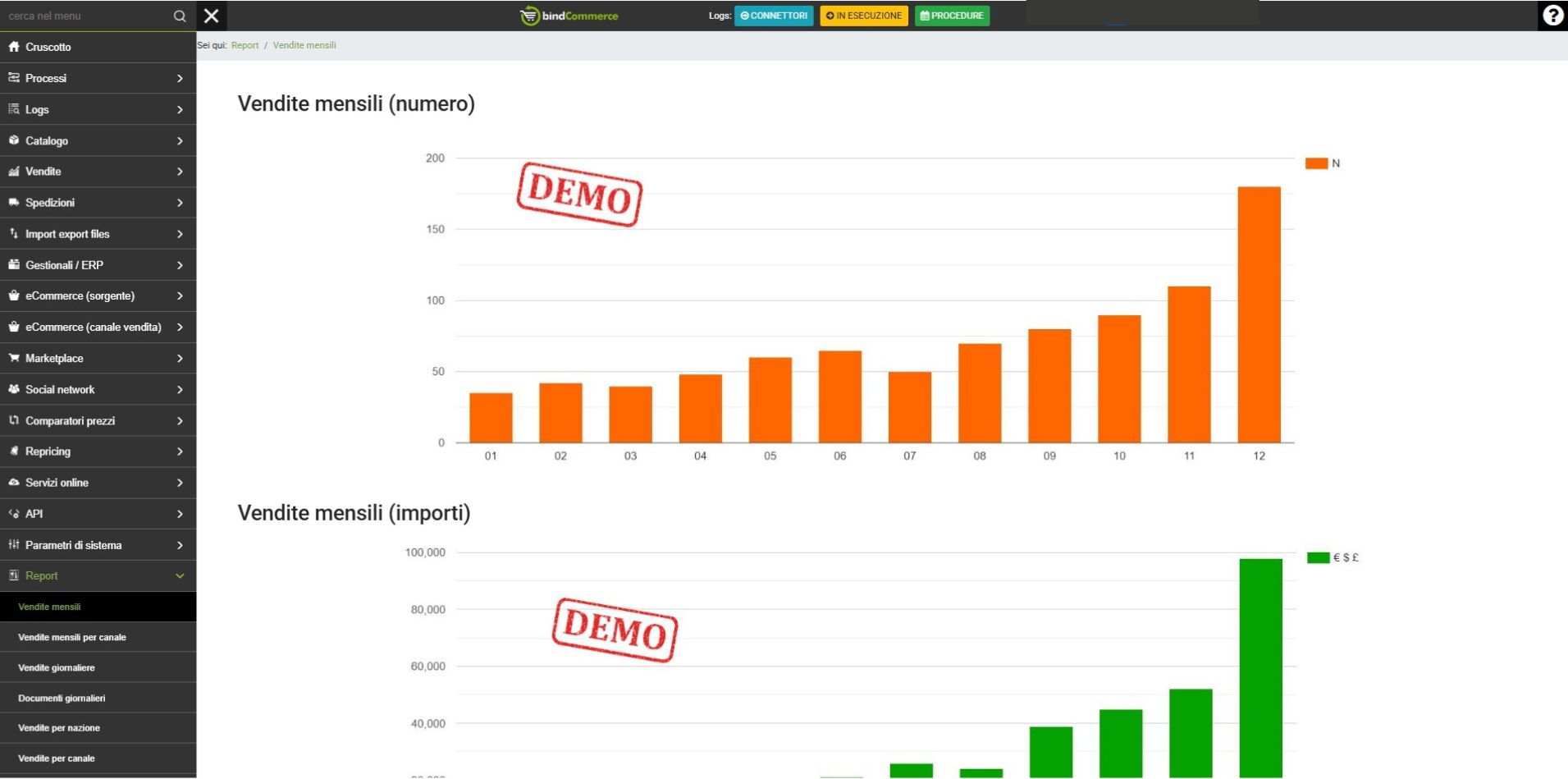
Task: Open Vendite giornaliere report
Action: [x=57, y=668]
